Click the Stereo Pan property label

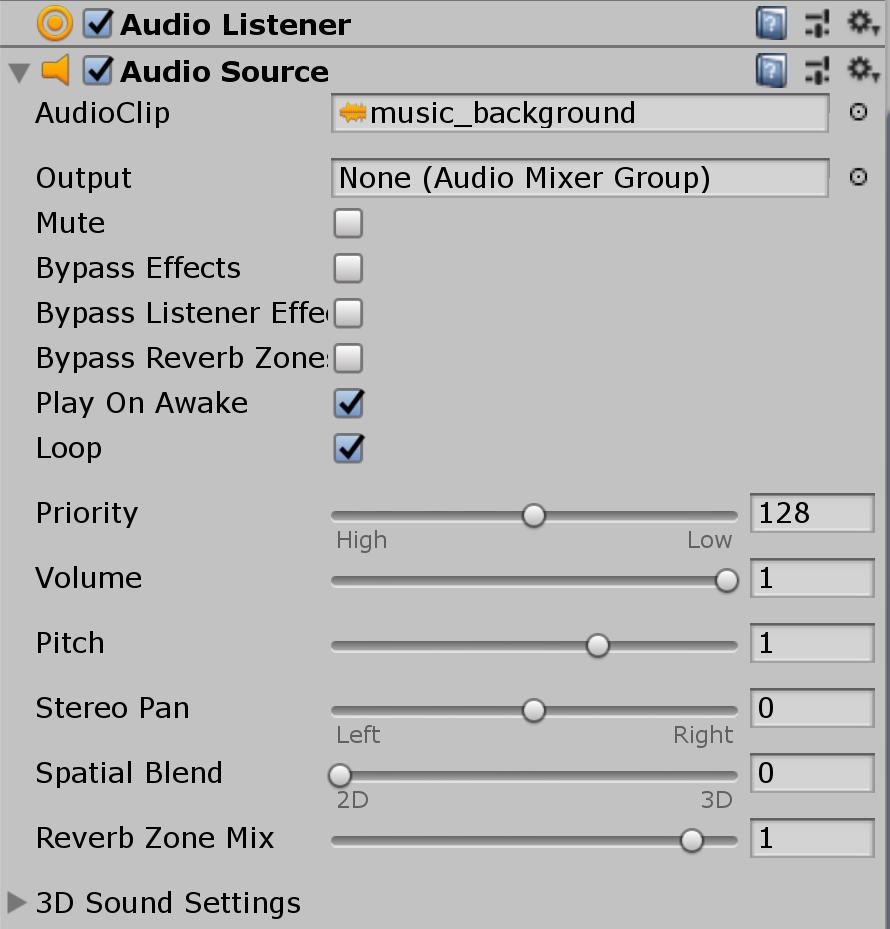[x=113, y=708]
